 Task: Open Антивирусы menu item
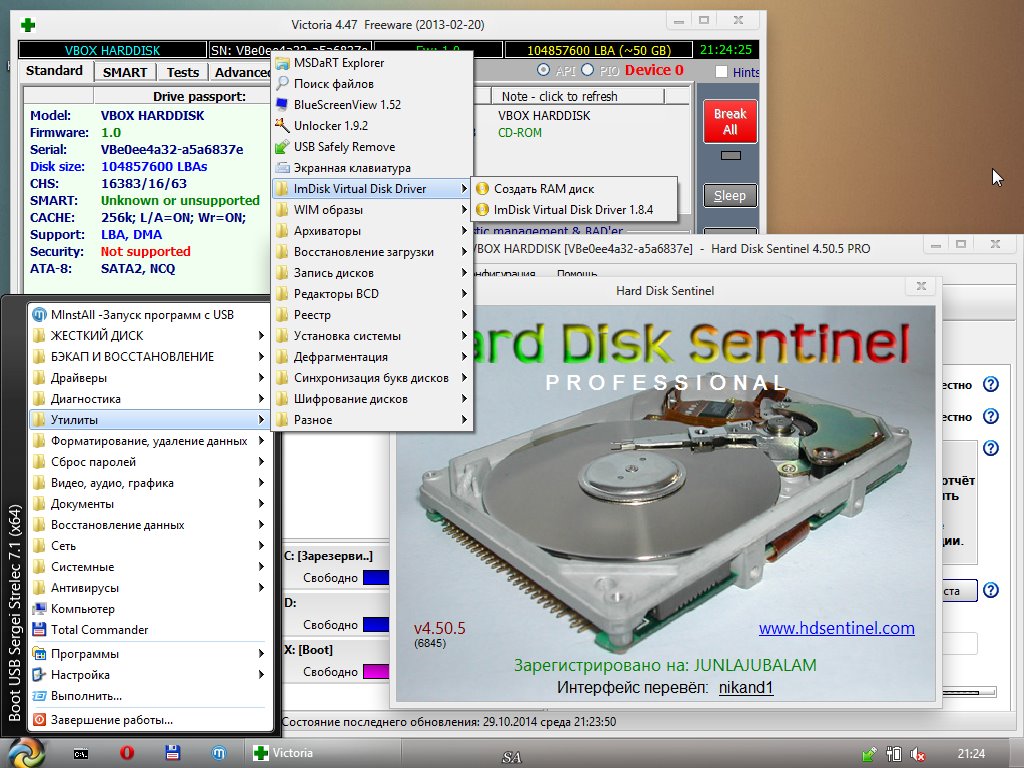(x=150, y=588)
